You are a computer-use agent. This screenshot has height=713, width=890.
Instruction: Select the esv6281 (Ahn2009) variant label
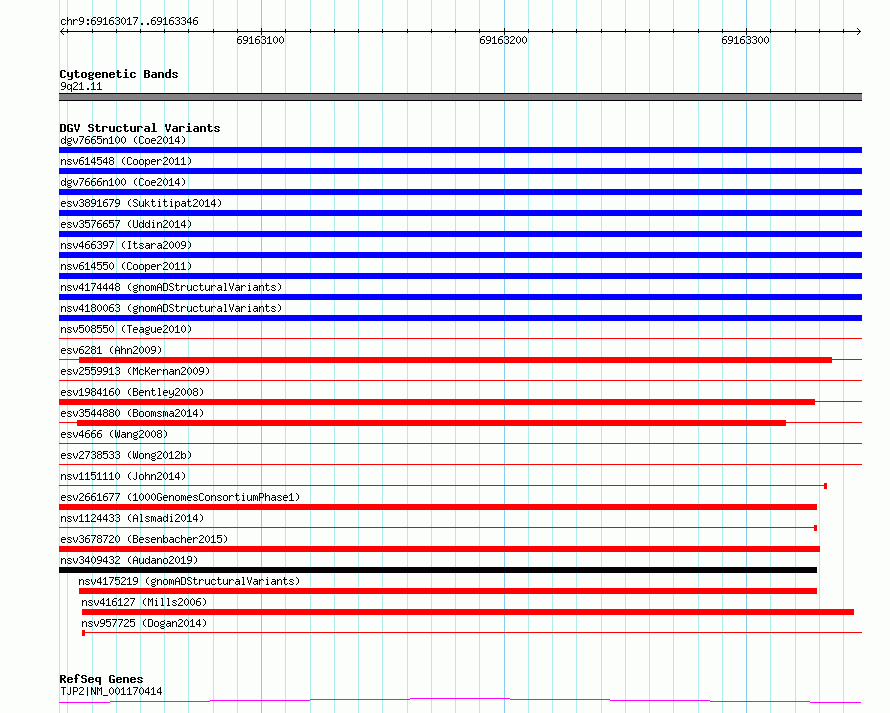pyautogui.click(x=111, y=350)
